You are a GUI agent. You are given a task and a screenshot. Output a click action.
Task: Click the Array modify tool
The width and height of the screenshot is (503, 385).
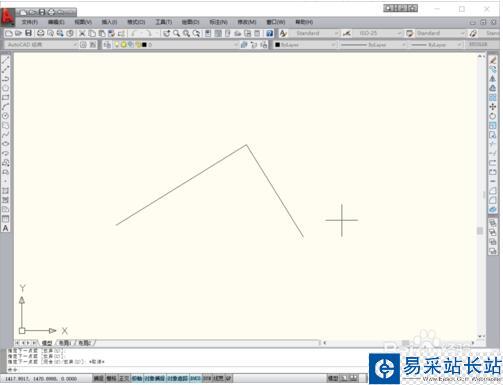(493, 98)
